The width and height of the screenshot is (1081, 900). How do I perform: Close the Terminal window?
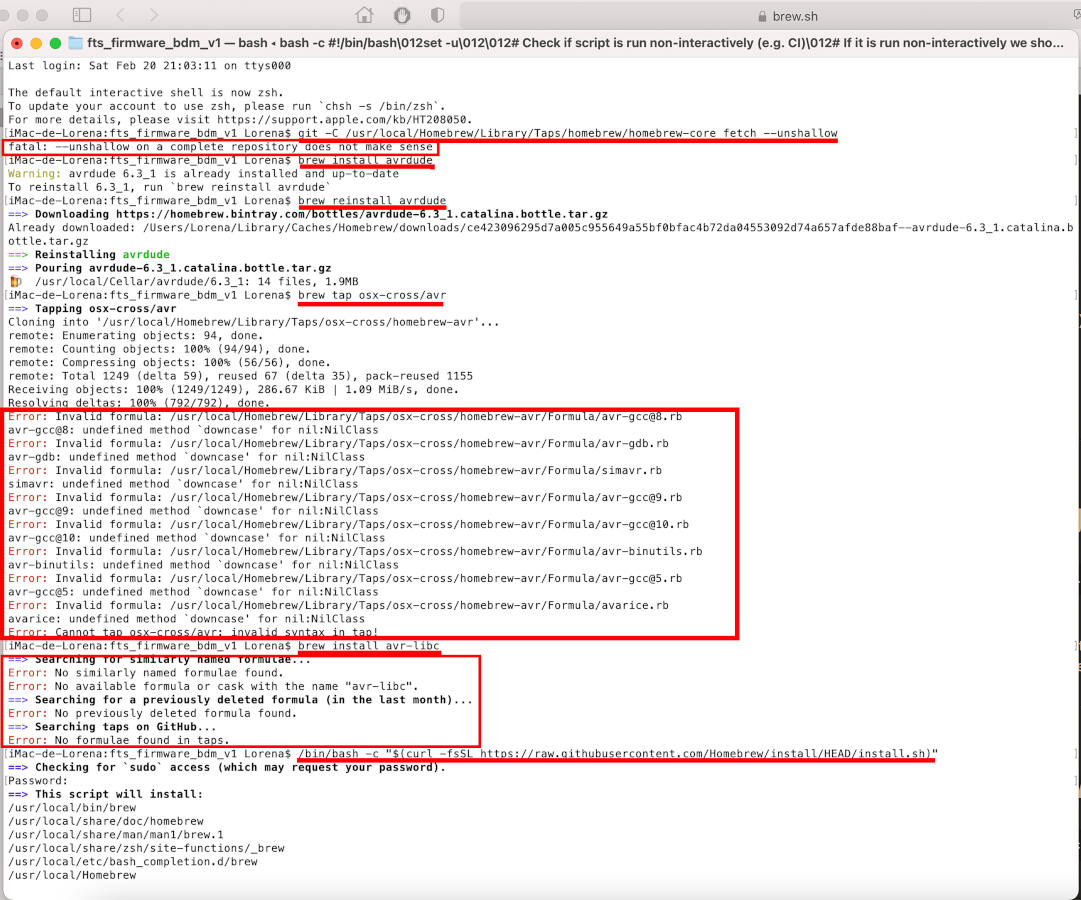[x=17, y=43]
